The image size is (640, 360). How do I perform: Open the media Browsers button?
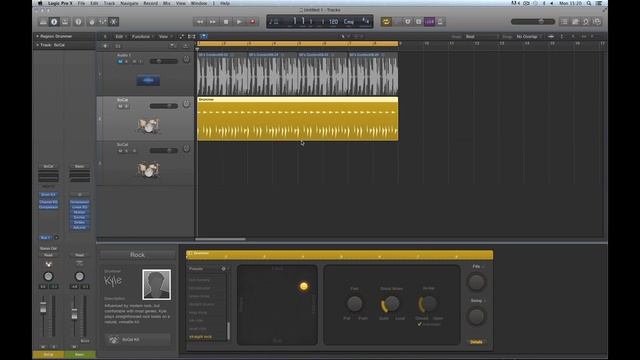pos(597,22)
